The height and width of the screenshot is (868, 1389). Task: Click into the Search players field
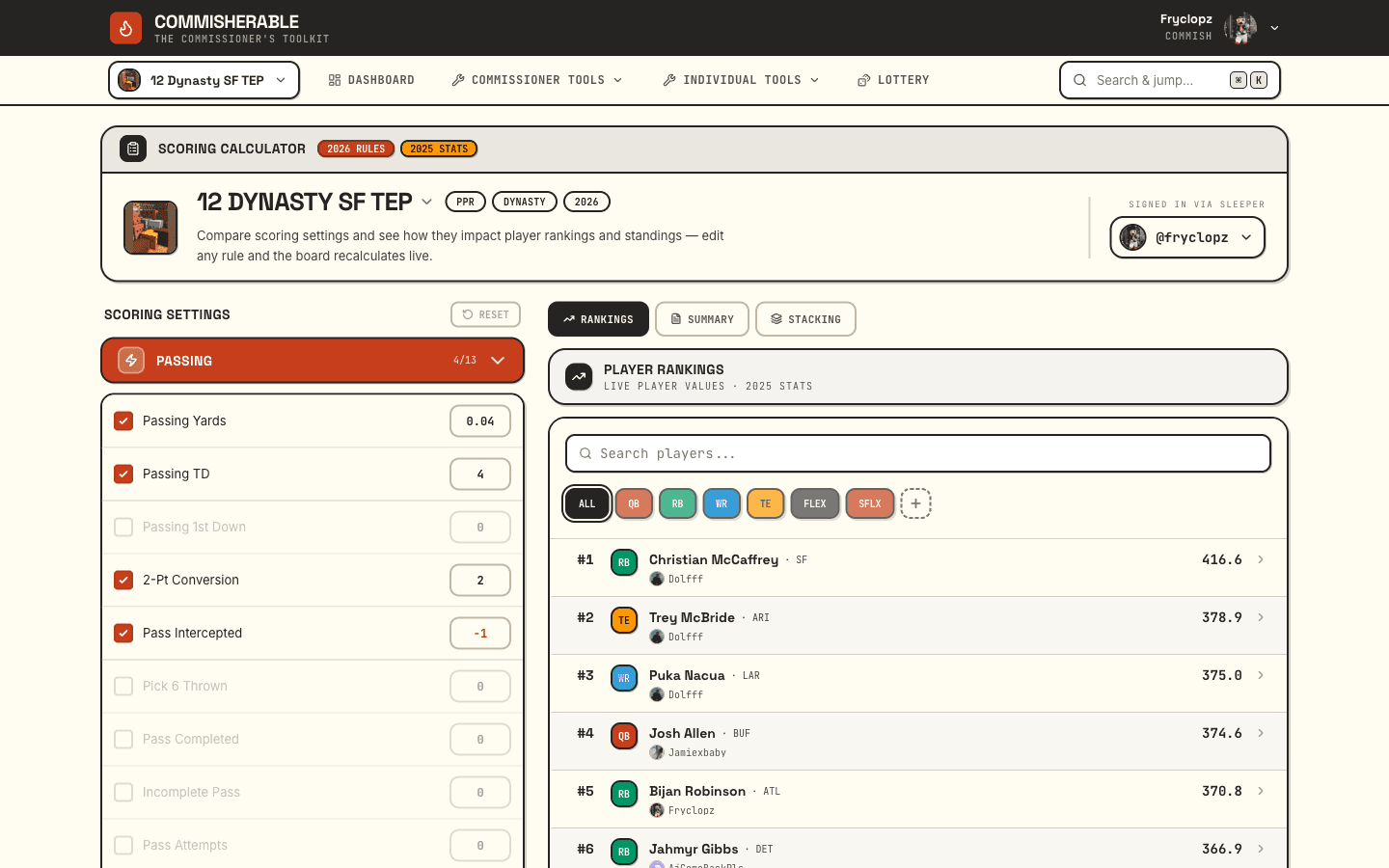point(918,453)
